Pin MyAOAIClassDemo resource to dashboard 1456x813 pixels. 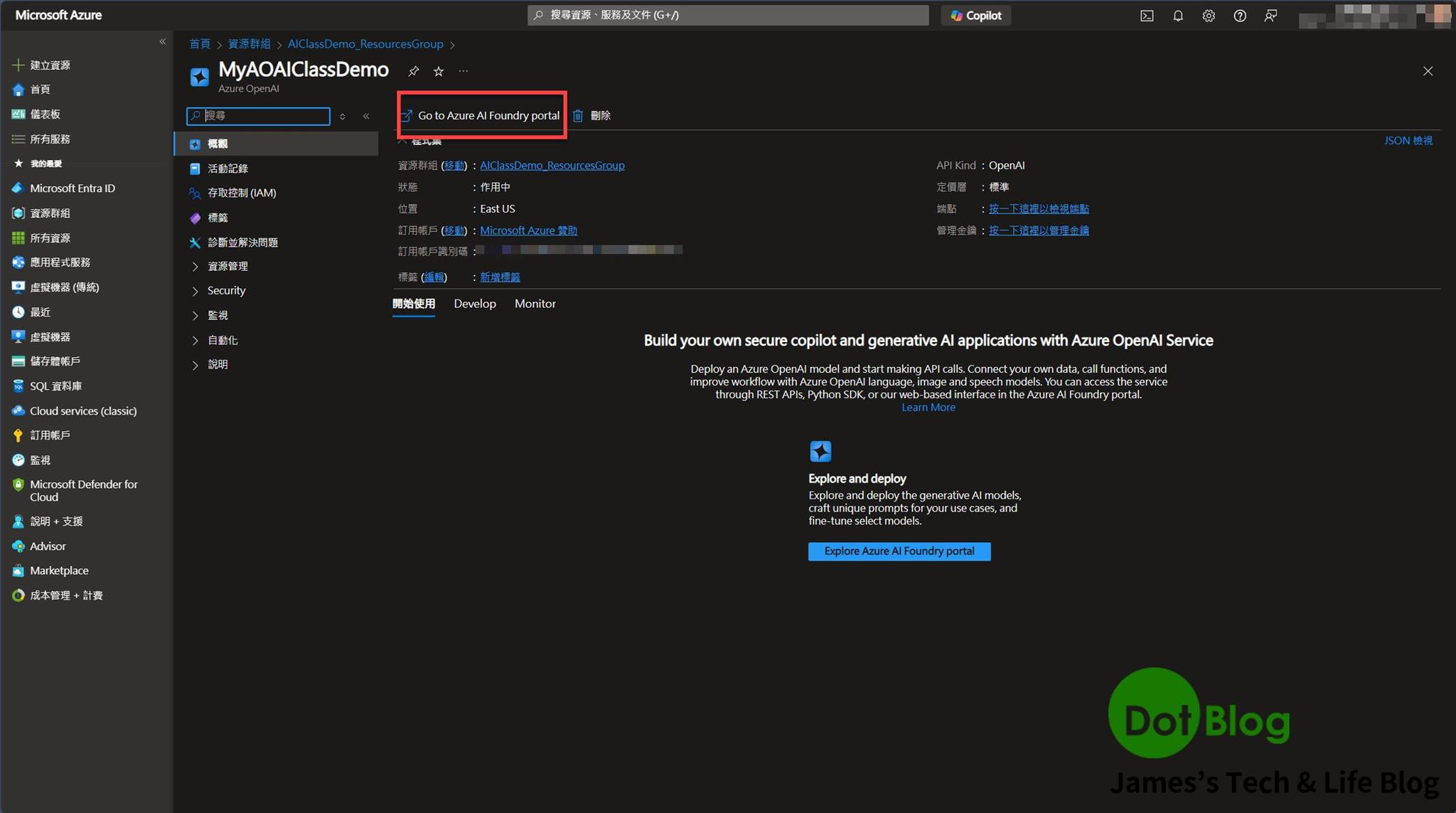coord(414,71)
